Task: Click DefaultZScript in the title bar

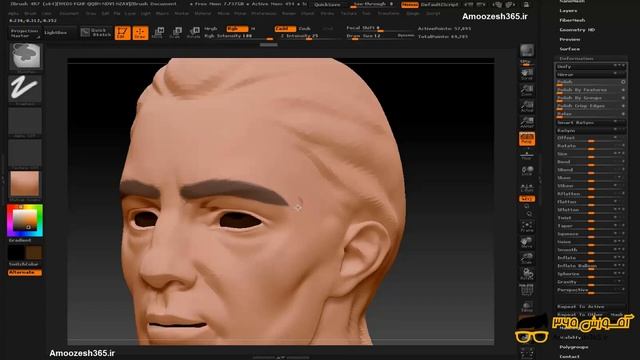Action: pos(440,4)
